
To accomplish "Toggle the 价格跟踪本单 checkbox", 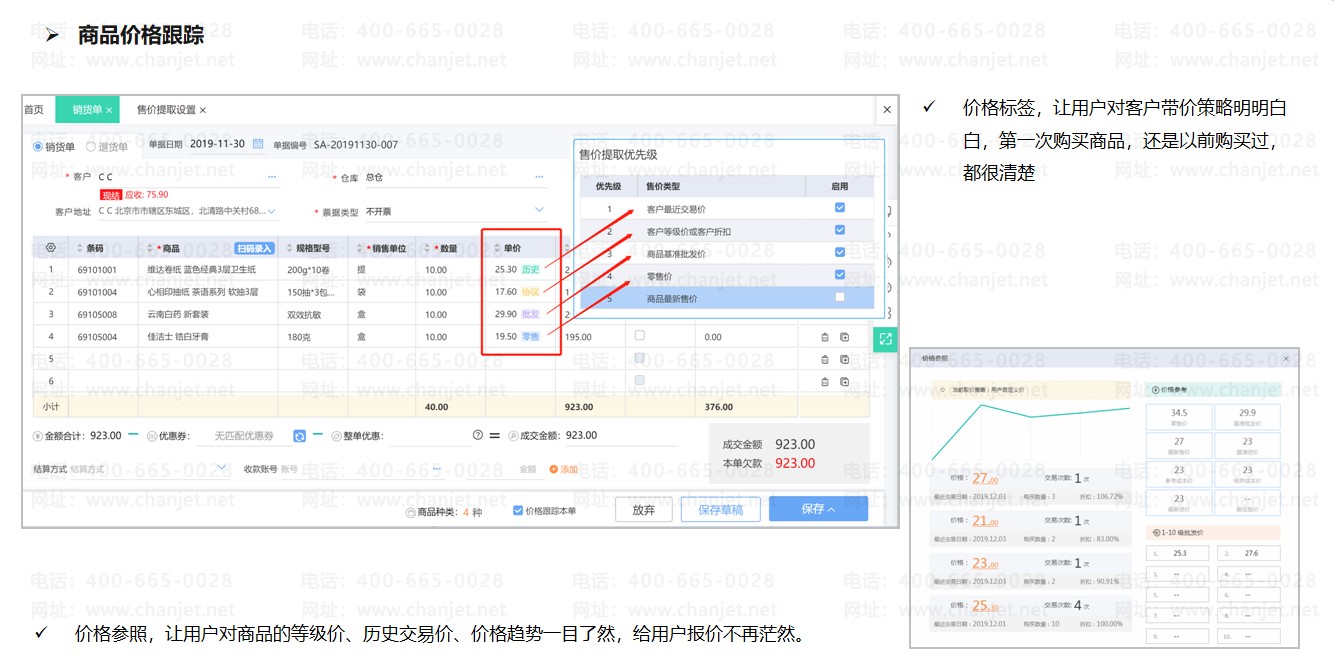I will (518, 510).
